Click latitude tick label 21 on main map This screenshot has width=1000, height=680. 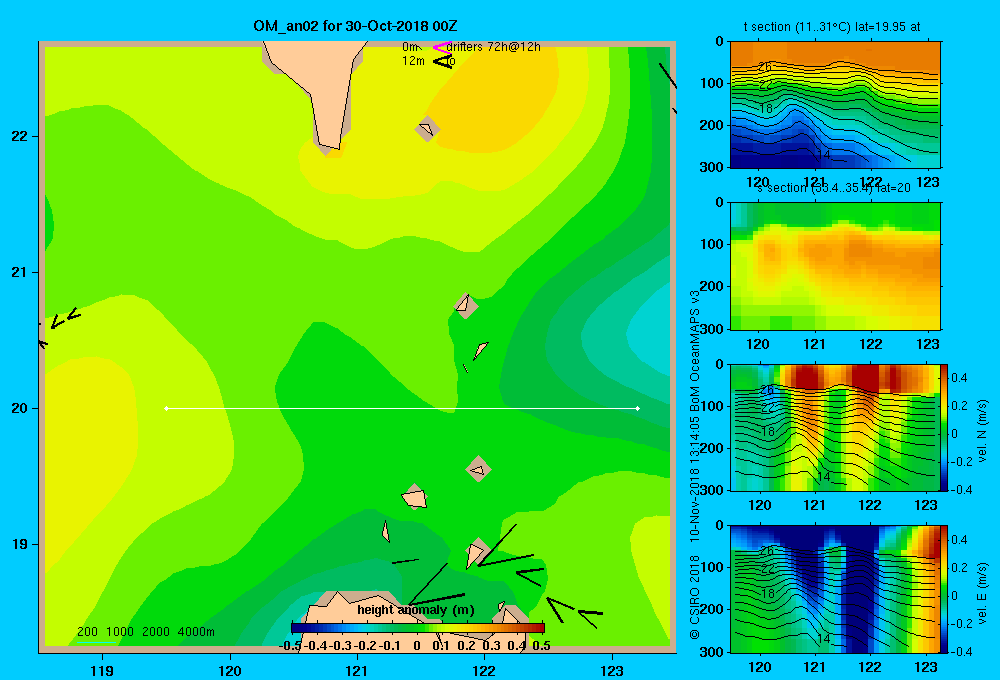(x=20, y=272)
